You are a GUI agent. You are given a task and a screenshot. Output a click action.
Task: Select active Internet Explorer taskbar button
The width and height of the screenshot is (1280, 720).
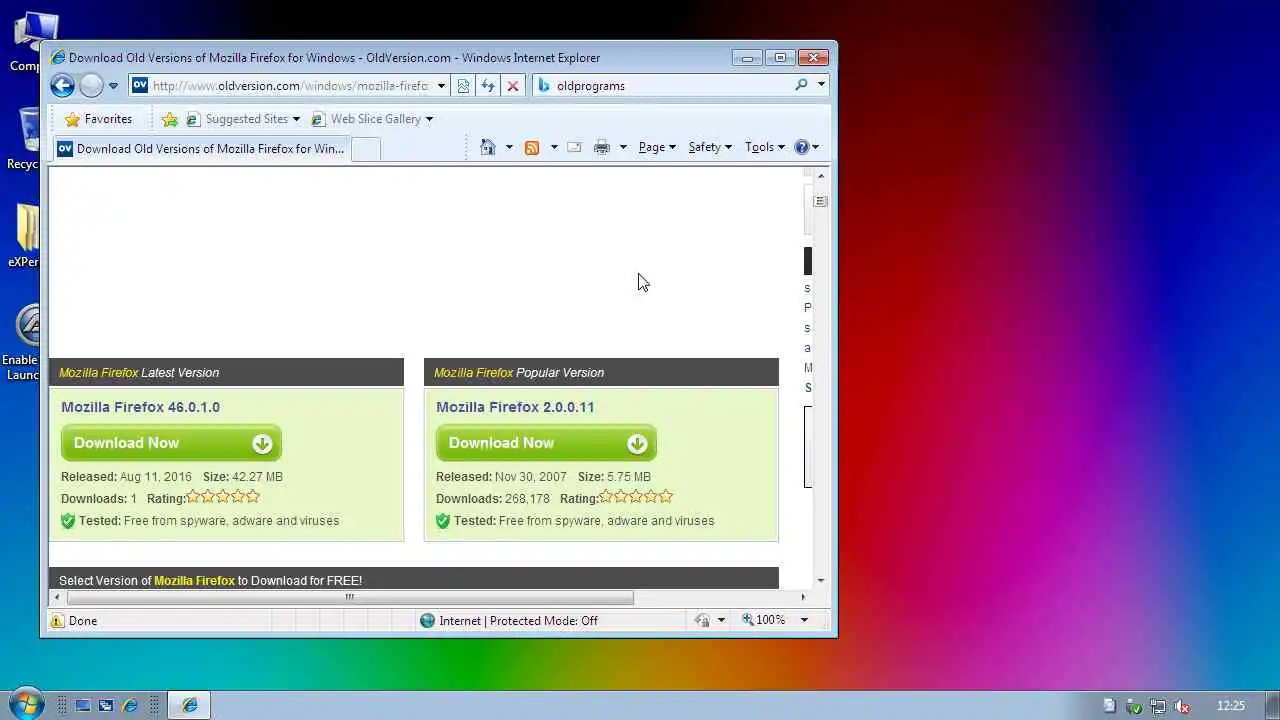[189, 706]
